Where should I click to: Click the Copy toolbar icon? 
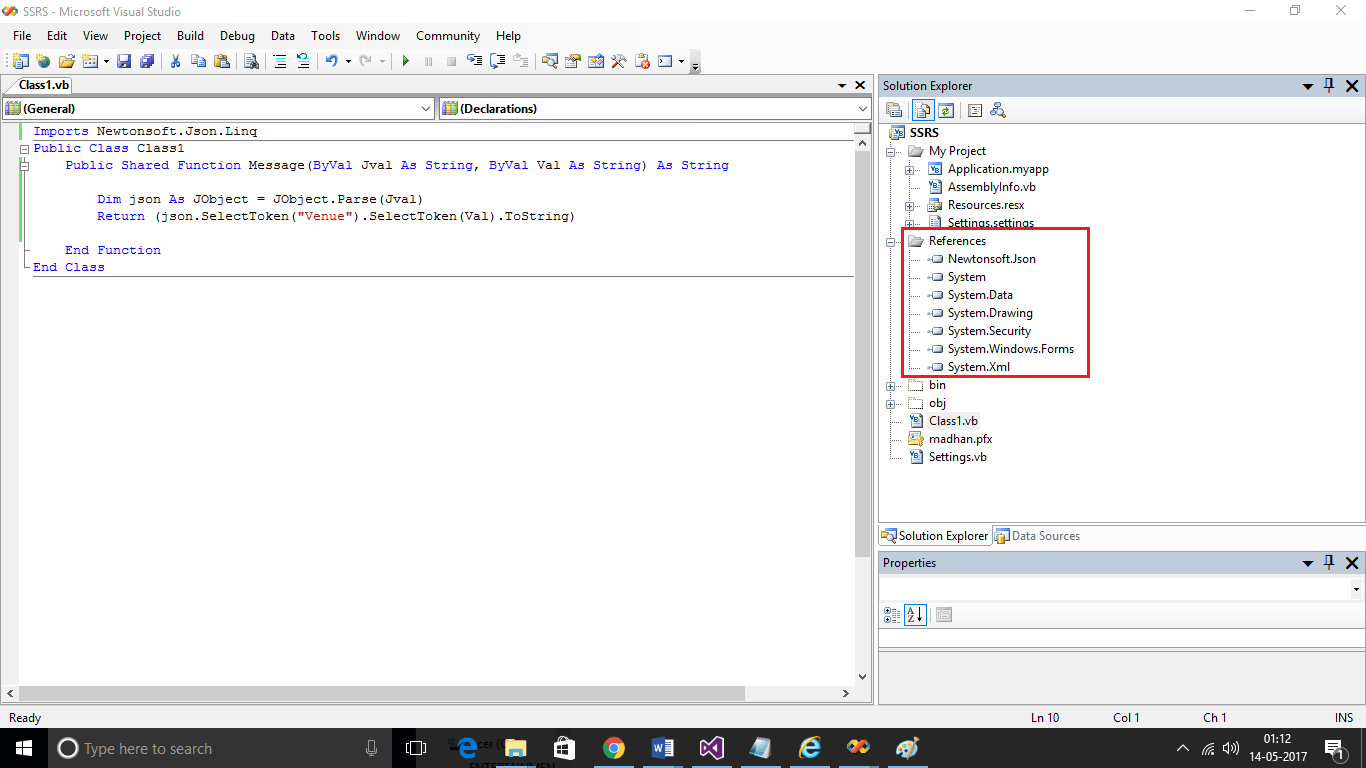199,61
